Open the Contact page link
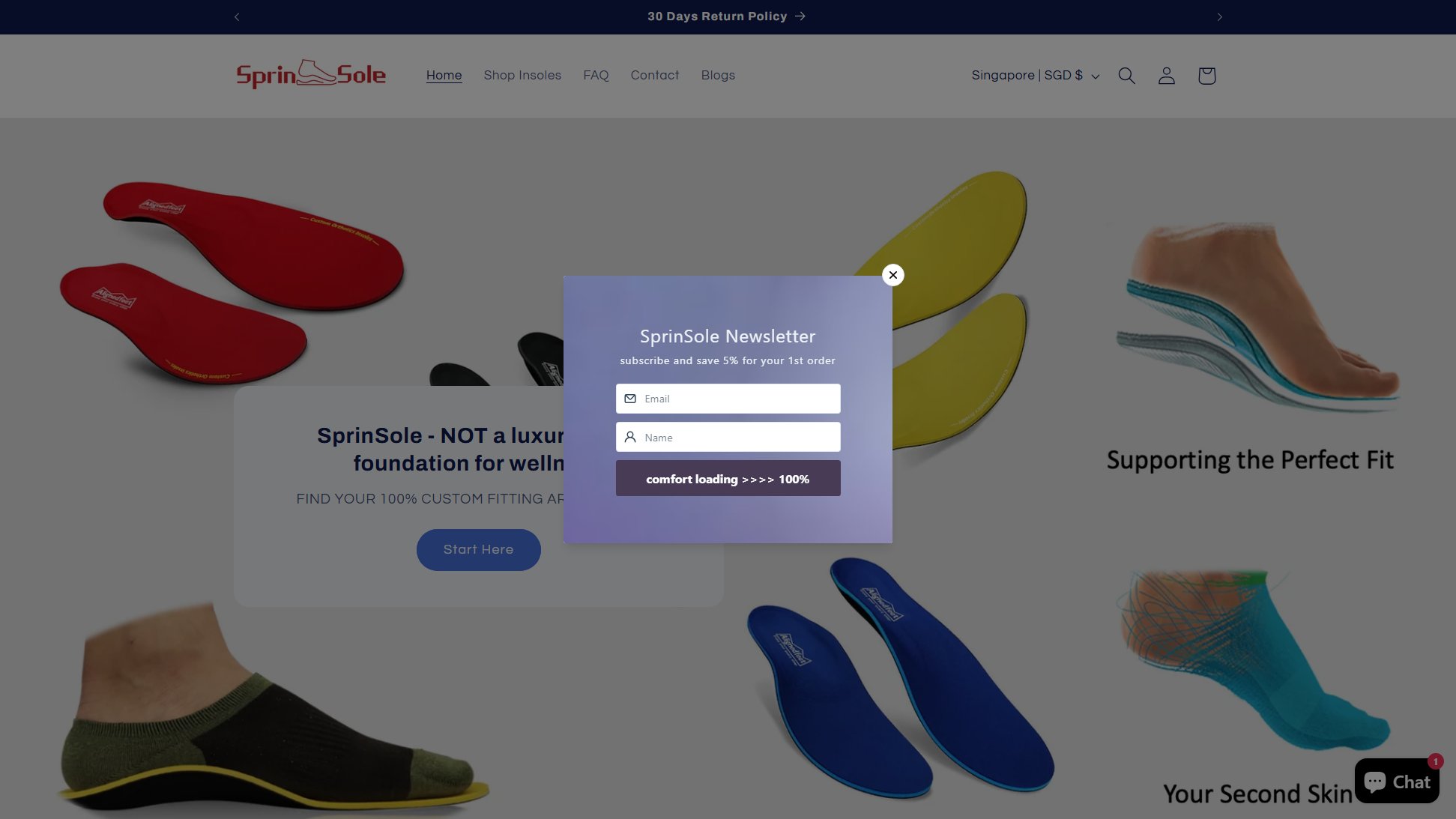 655,75
